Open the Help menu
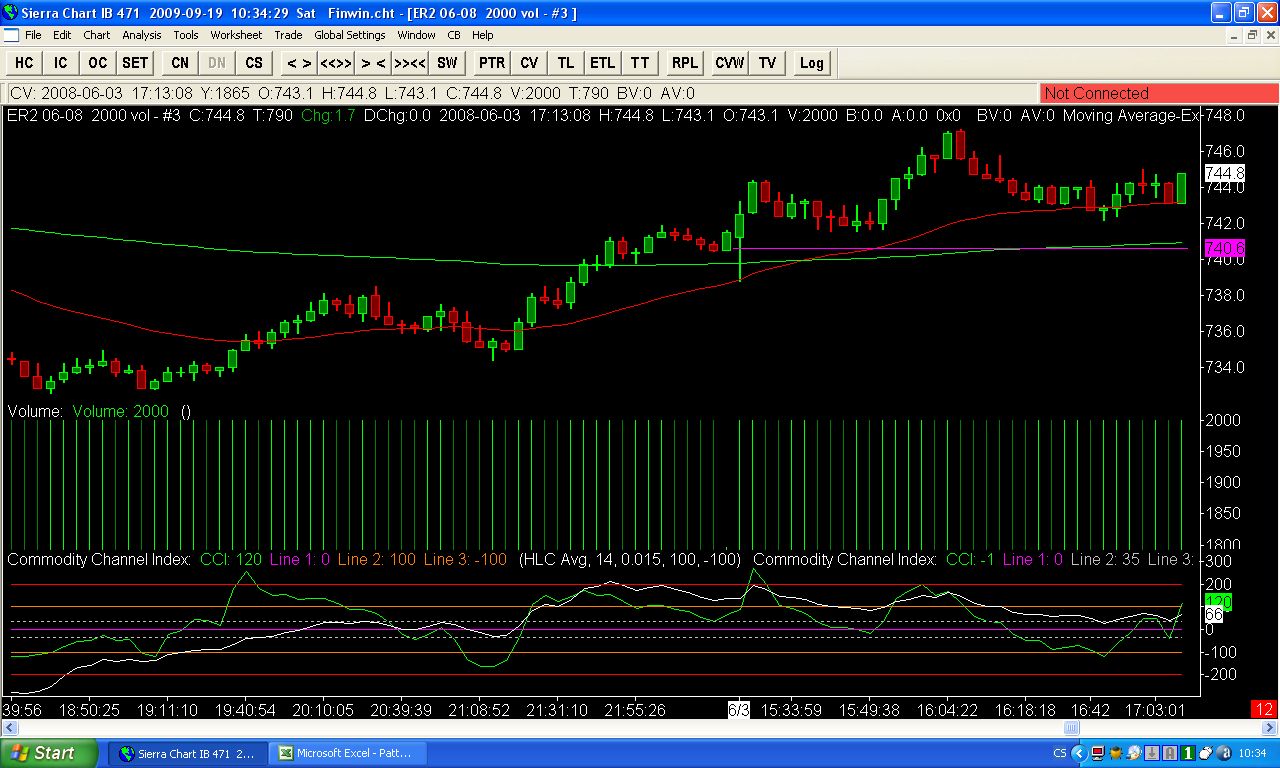This screenshot has width=1280, height=768. 483,35
